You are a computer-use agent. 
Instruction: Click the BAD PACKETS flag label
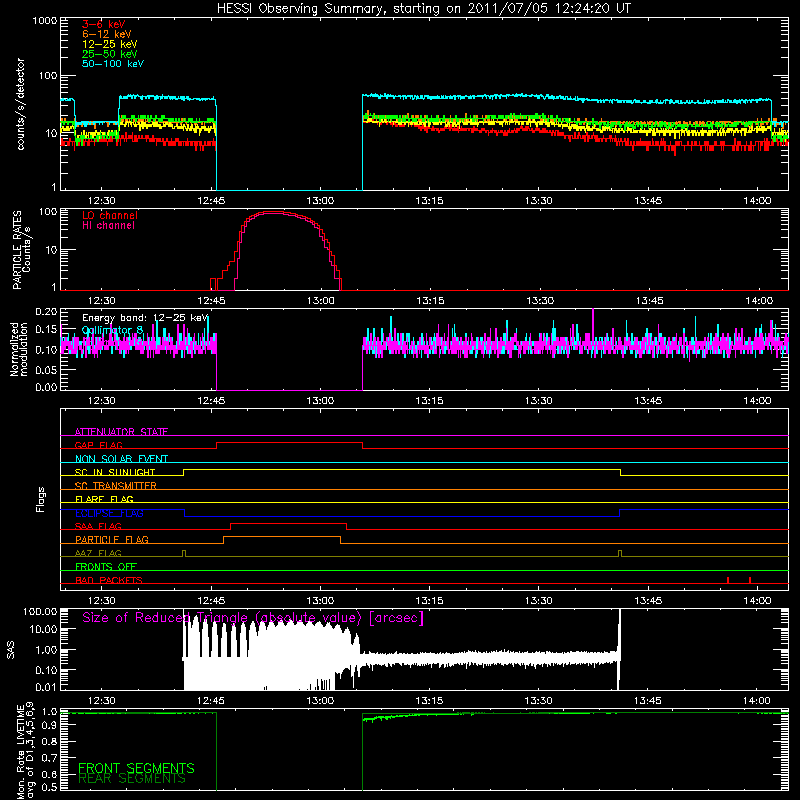[x=109, y=580]
